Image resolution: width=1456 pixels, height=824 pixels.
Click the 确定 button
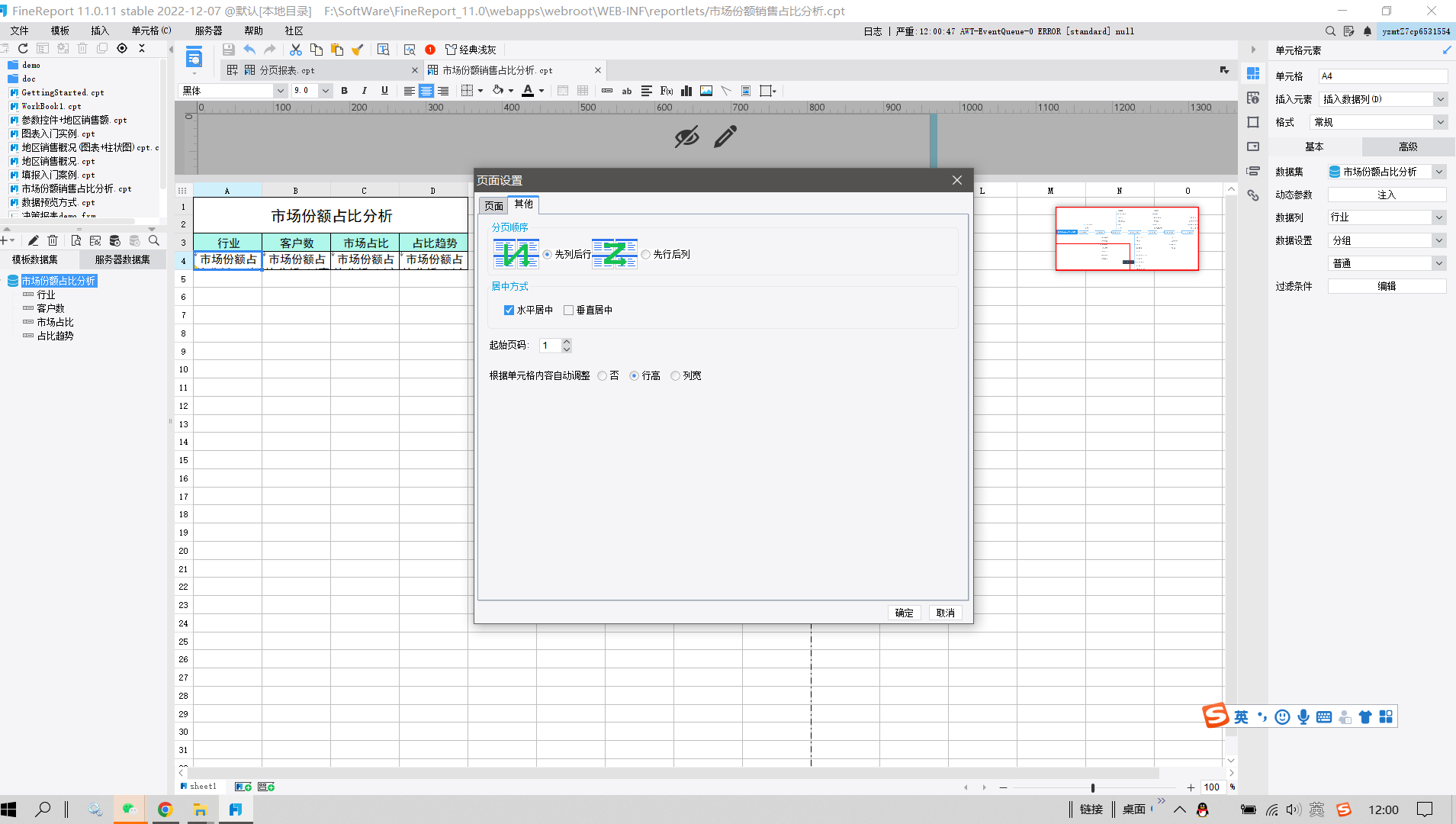tap(904, 613)
